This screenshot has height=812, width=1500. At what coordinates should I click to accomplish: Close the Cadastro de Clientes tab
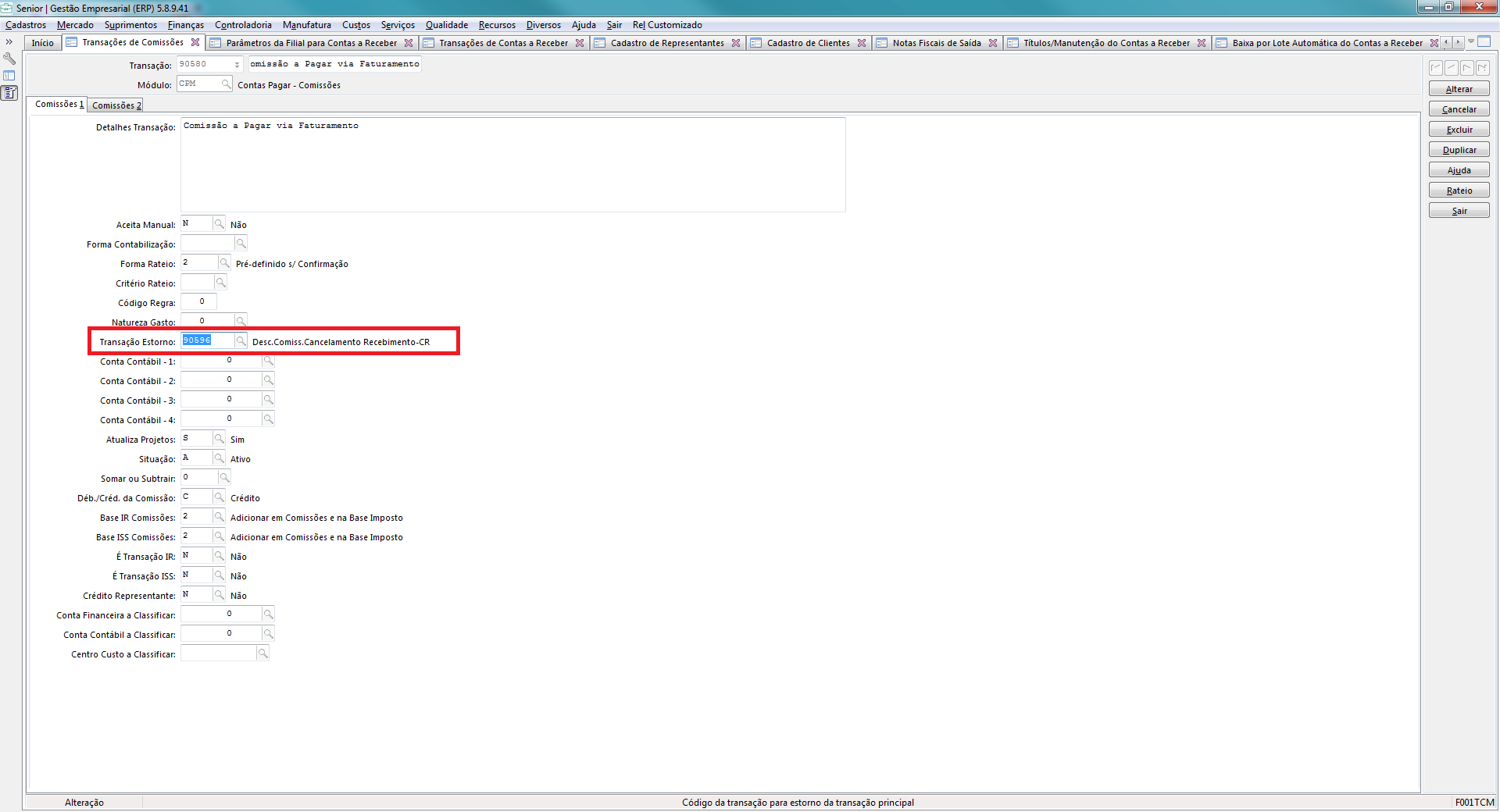(862, 43)
